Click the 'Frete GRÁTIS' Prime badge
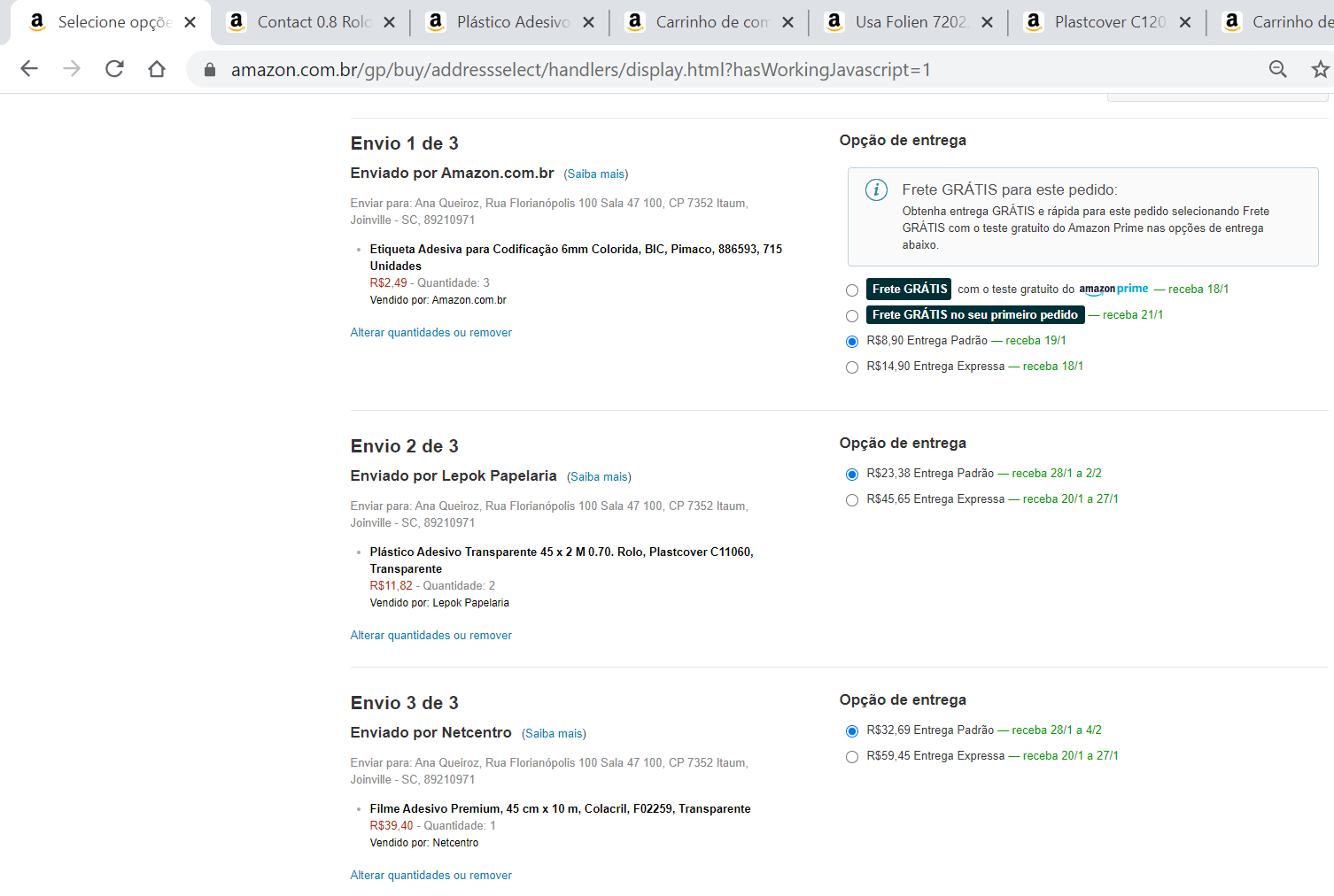 coord(909,289)
